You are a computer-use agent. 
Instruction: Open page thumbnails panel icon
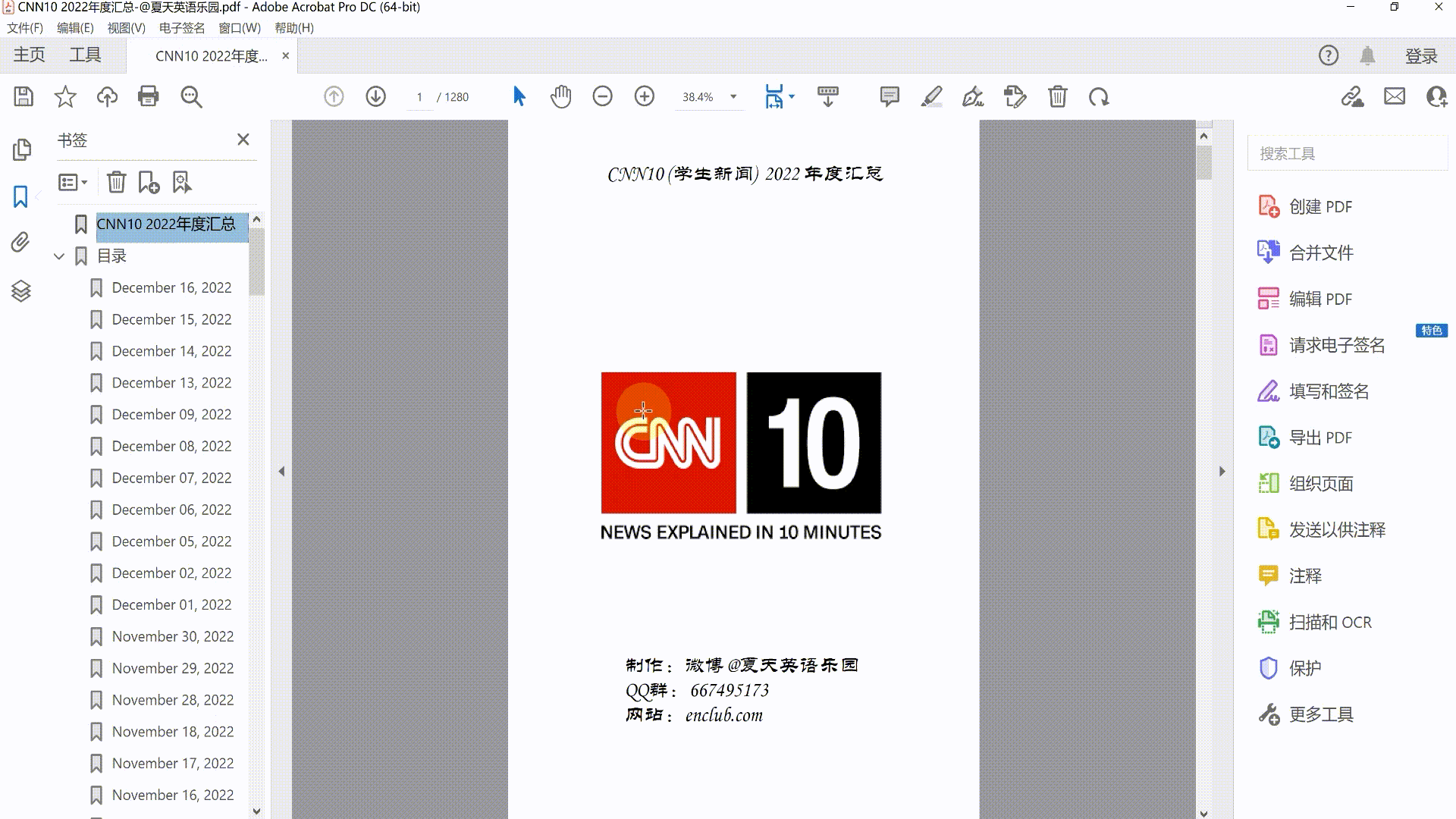[21, 149]
